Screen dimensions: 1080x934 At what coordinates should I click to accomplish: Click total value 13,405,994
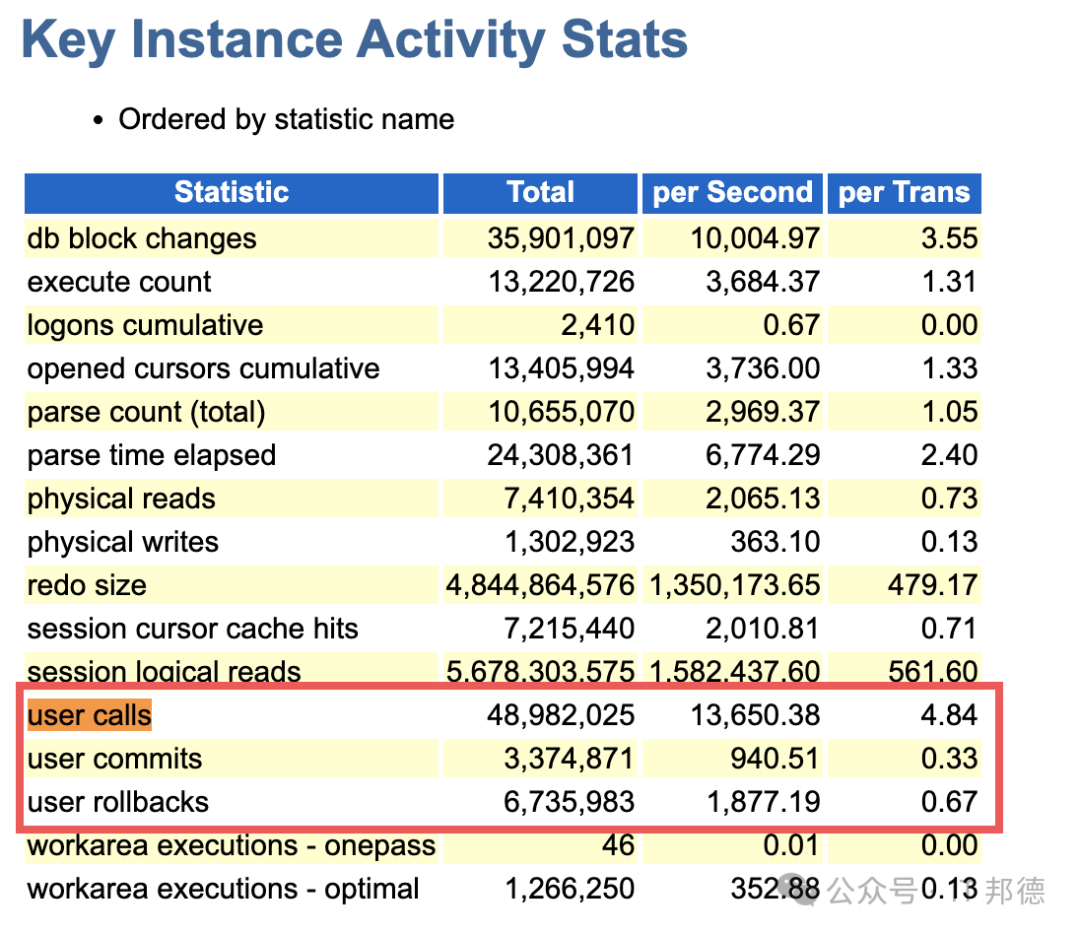561,369
